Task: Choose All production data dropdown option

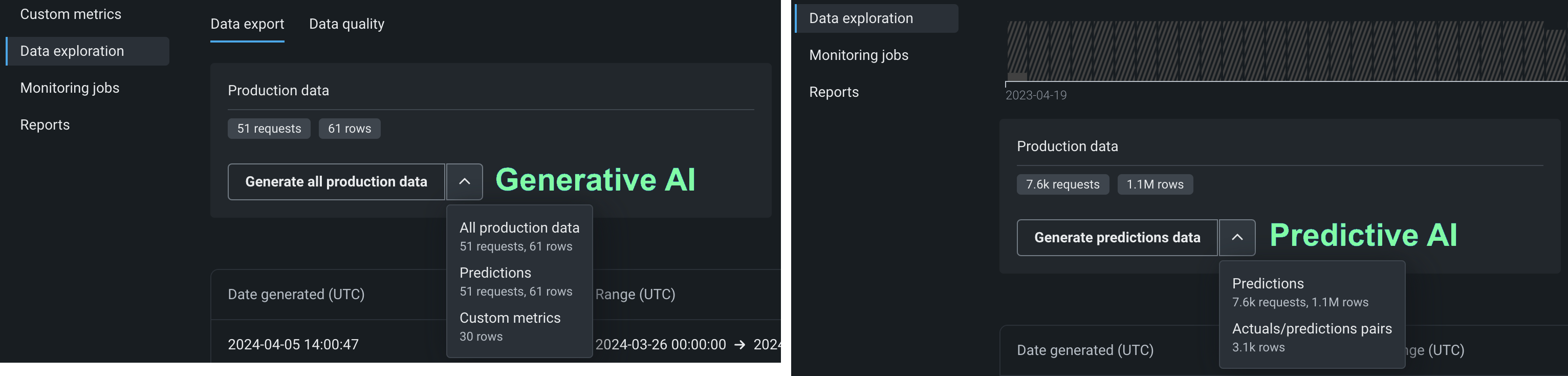Action: click(x=519, y=236)
